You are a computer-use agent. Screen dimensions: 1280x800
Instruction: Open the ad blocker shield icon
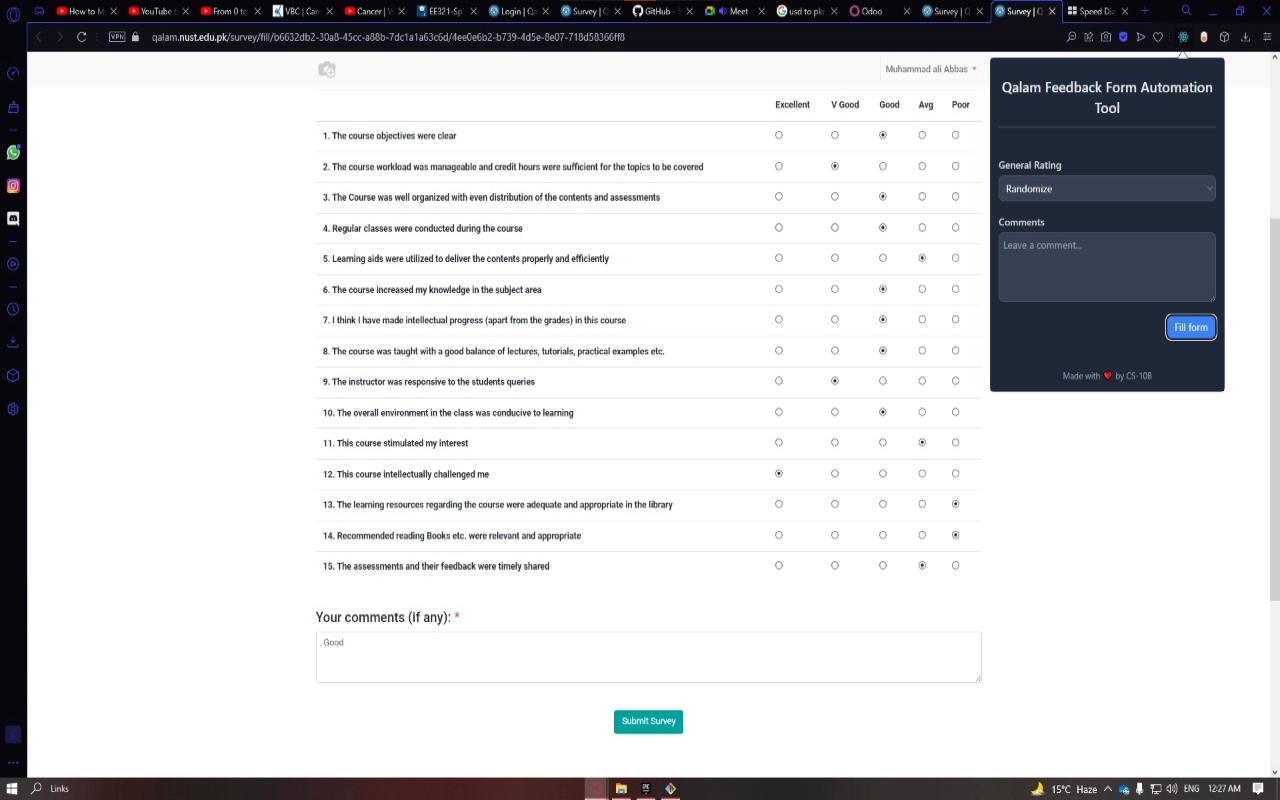click(1123, 37)
